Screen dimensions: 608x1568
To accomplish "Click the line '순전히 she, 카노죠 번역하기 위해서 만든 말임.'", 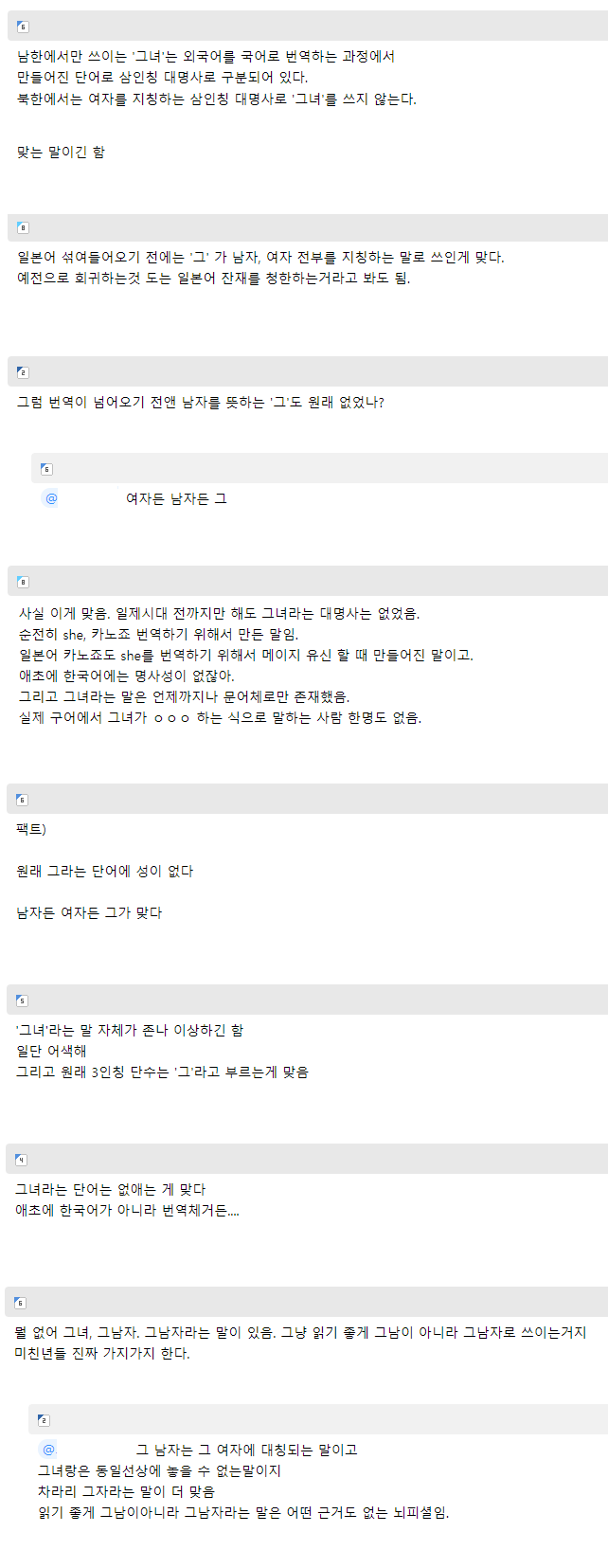I will (x=158, y=634).
